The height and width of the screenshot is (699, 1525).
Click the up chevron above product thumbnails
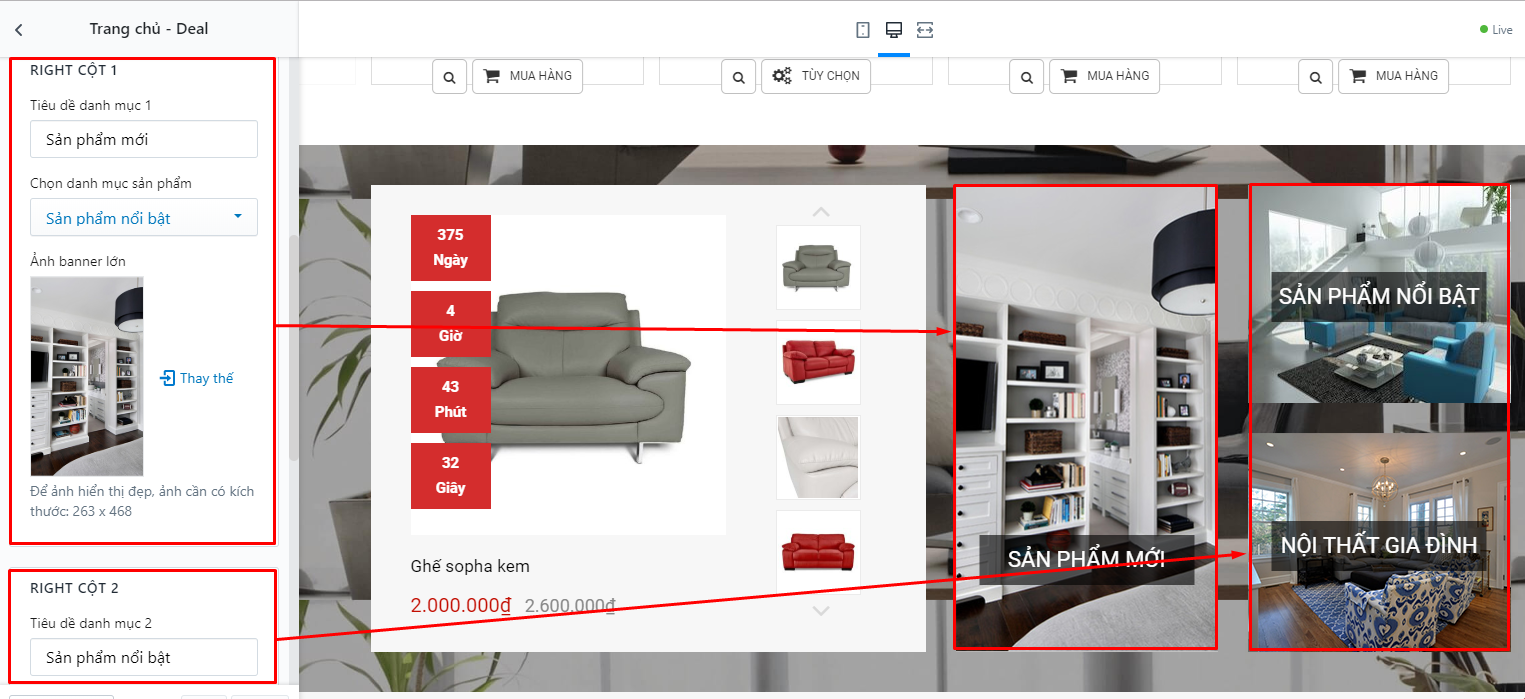point(821,212)
